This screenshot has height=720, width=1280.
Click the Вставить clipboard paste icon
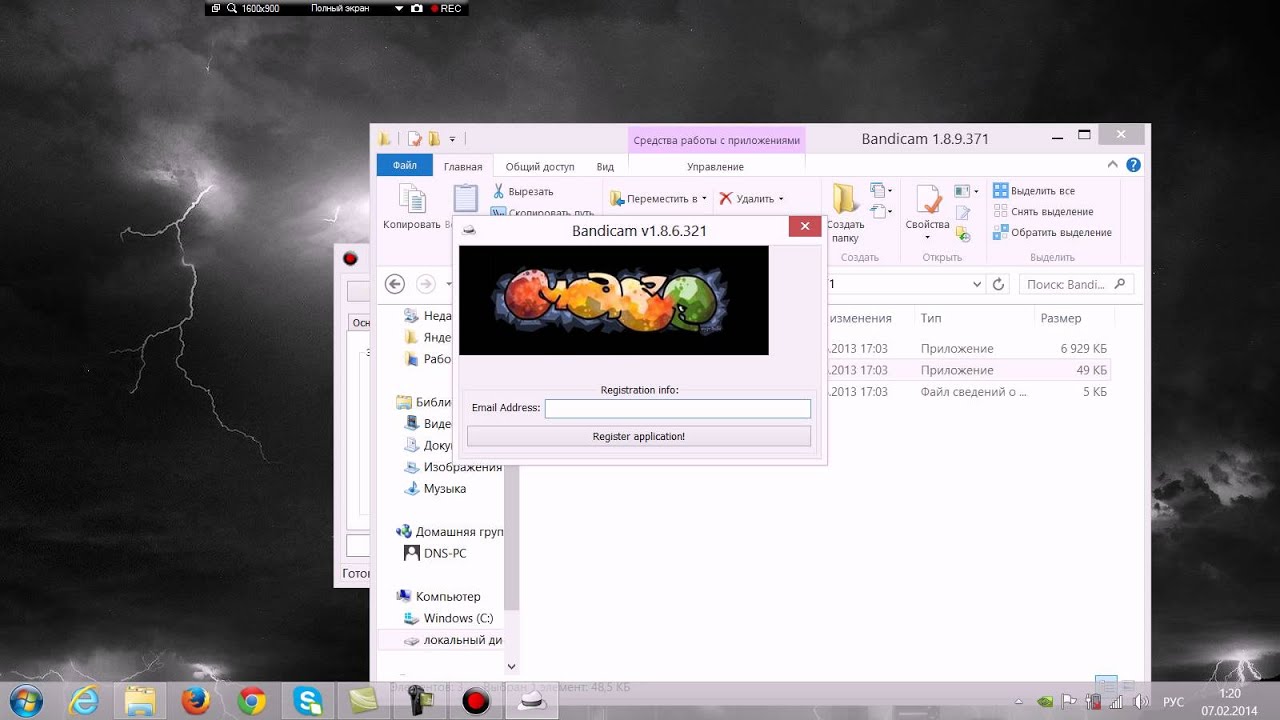(x=466, y=198)
